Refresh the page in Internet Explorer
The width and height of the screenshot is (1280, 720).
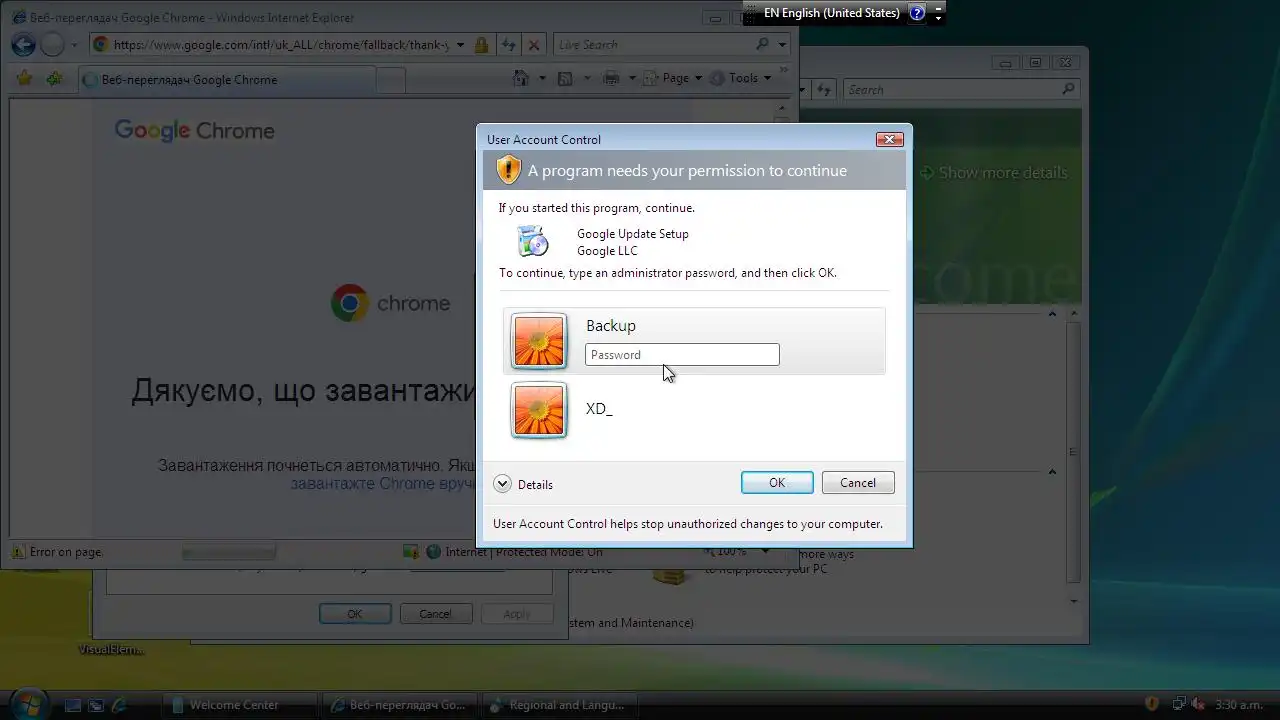[509, 45]
